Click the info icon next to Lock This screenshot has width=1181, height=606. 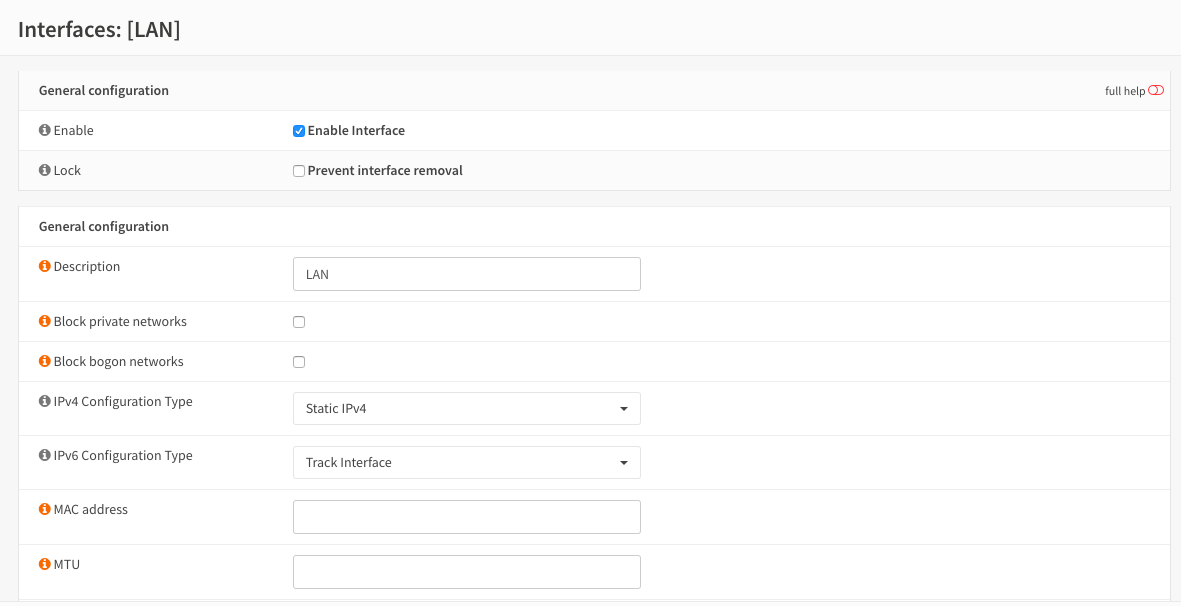(x=44, y=171)
